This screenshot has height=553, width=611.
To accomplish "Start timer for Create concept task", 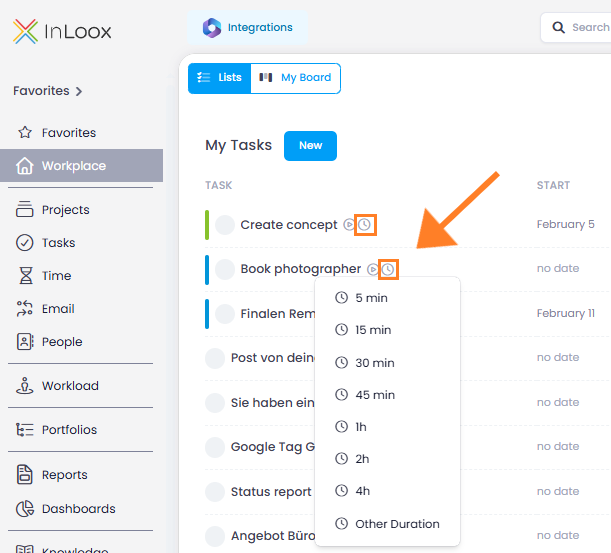I will click(348, 224).
